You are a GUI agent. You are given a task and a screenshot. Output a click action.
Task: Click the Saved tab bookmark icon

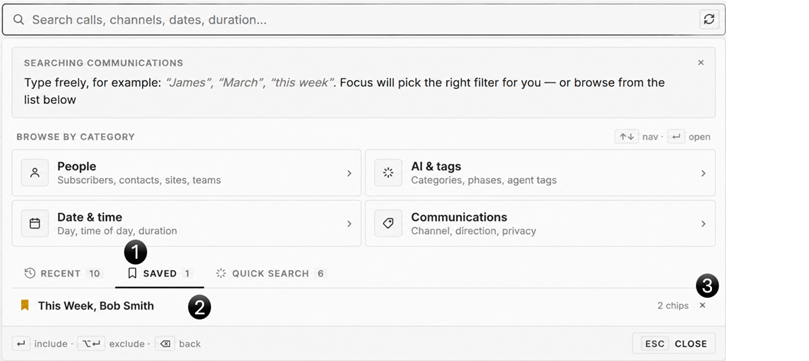click(x=132, y=273)
